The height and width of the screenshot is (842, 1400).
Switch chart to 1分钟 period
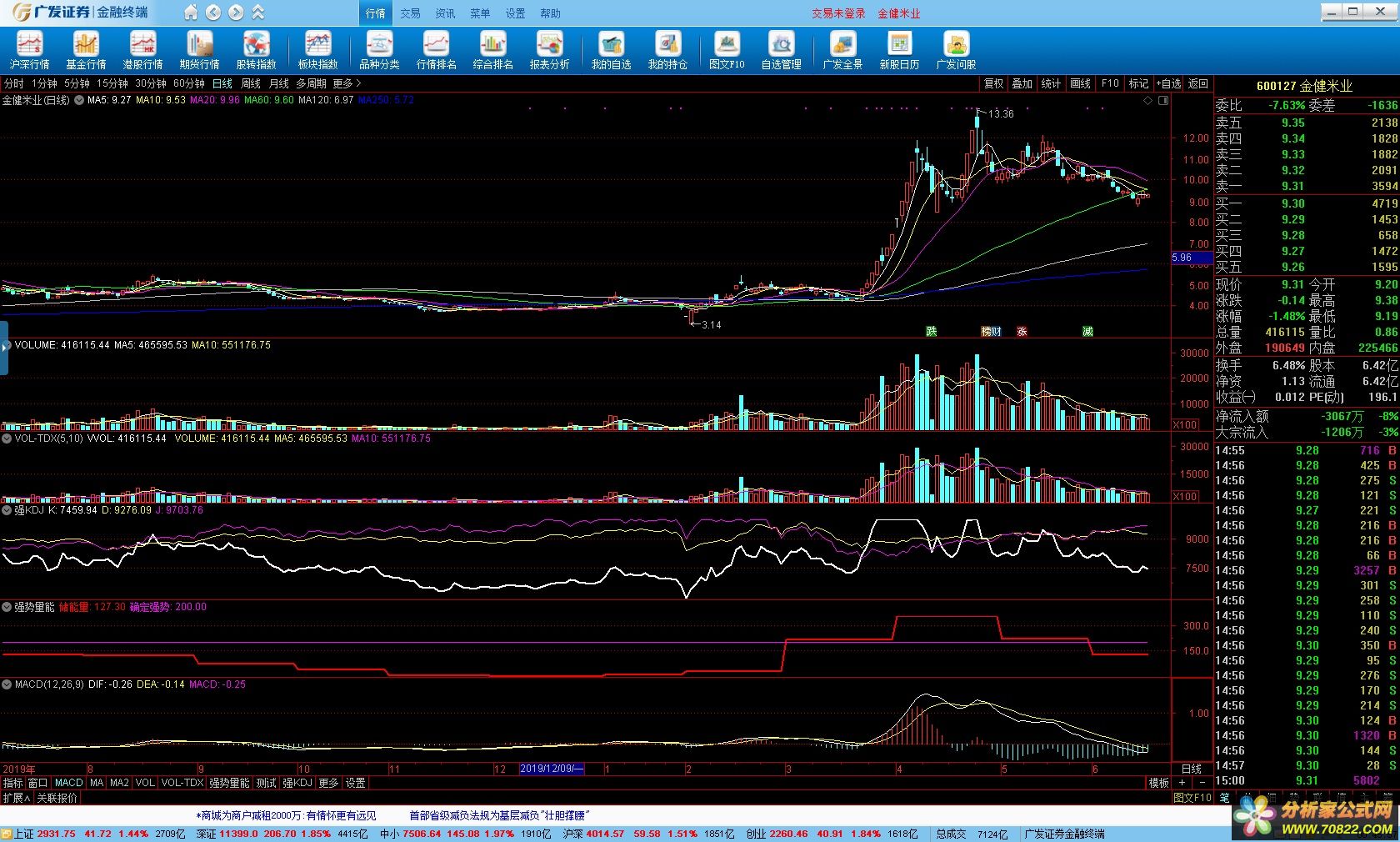[44, 83]
